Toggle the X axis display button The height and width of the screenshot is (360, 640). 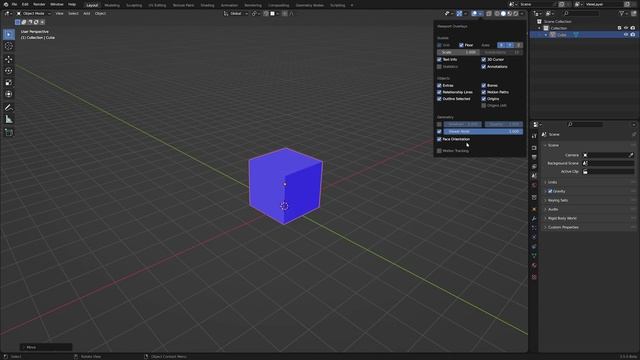[x=501, y=45]
